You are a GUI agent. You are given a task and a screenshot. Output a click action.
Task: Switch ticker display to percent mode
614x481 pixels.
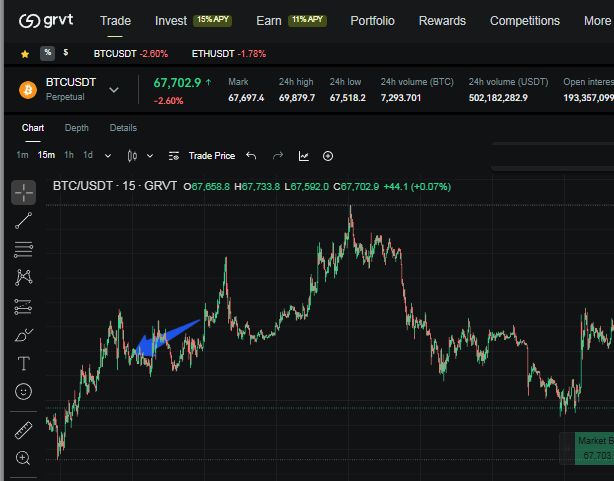pos(47,53)
